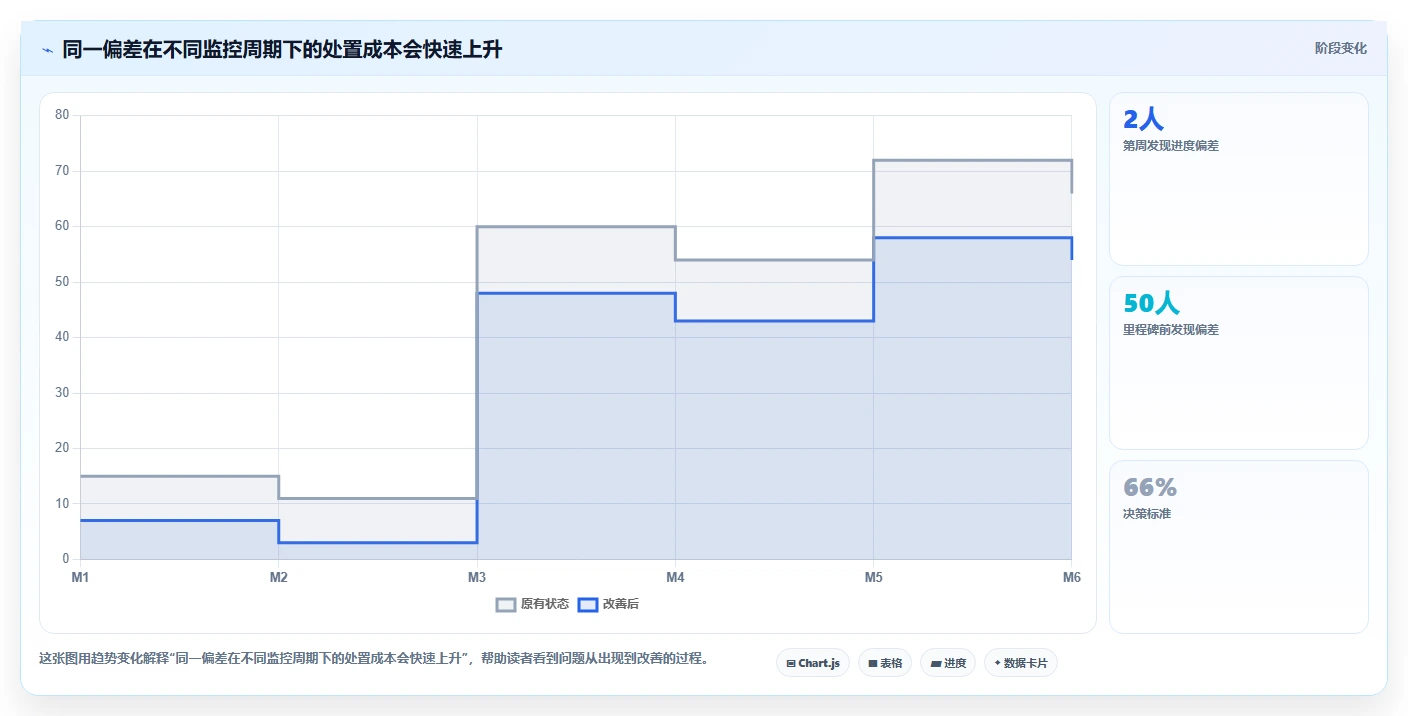This screenshot has height=716, width=1408.
Task: Click the chart title 同一偏差在不同监控周期下的处置成本会快速上升
Action: (282, 50)
